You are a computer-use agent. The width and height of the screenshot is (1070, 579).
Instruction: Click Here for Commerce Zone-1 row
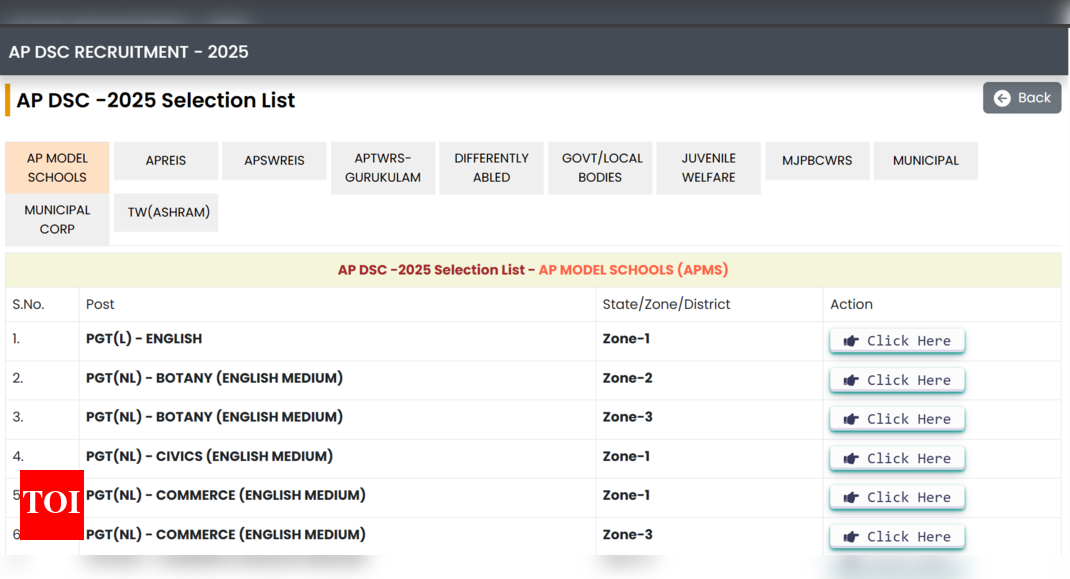pos(897,498)
